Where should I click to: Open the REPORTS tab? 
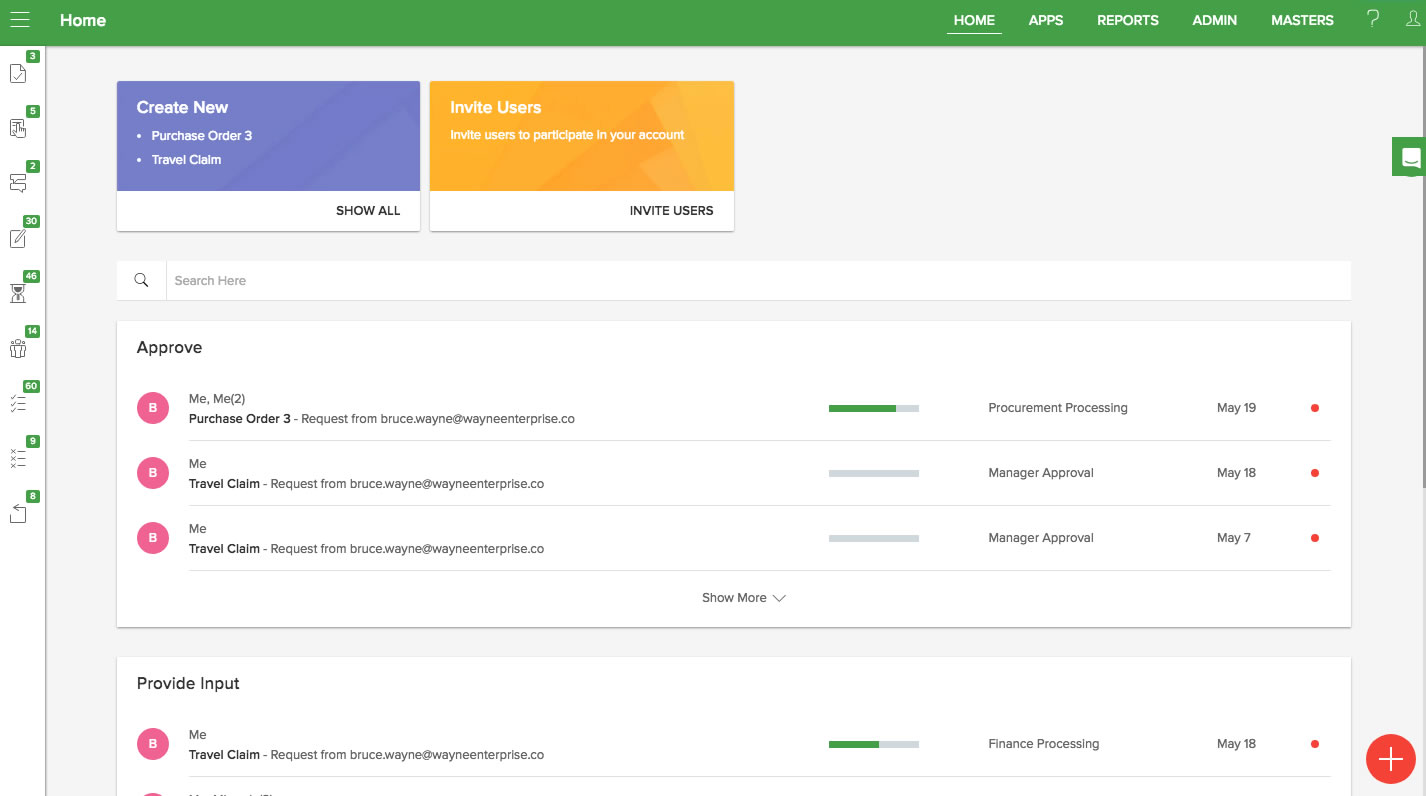[x=1127, y=20]
